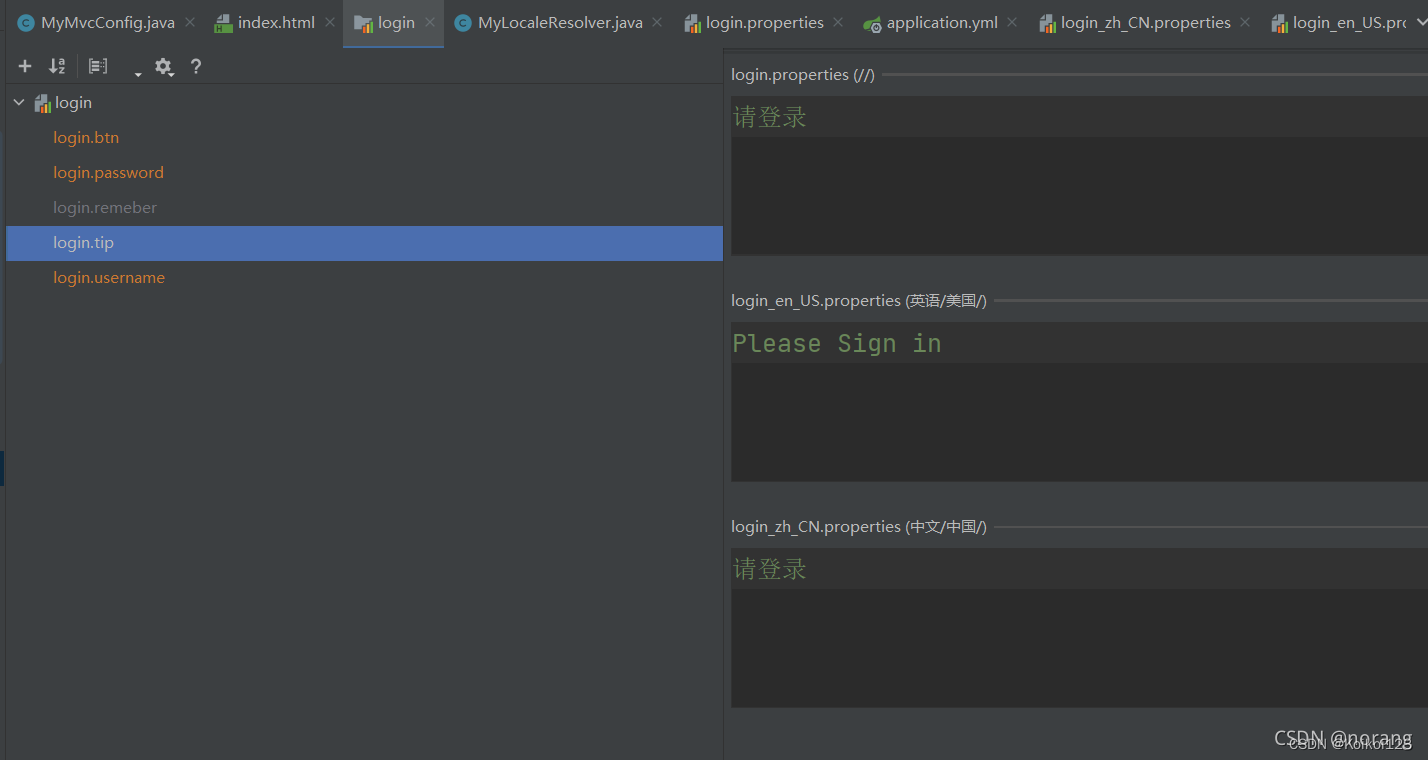This screenshot has width=1428, height=760.
Task: Click the resource bundle icon beside login
Action: [x=41, y=102]
